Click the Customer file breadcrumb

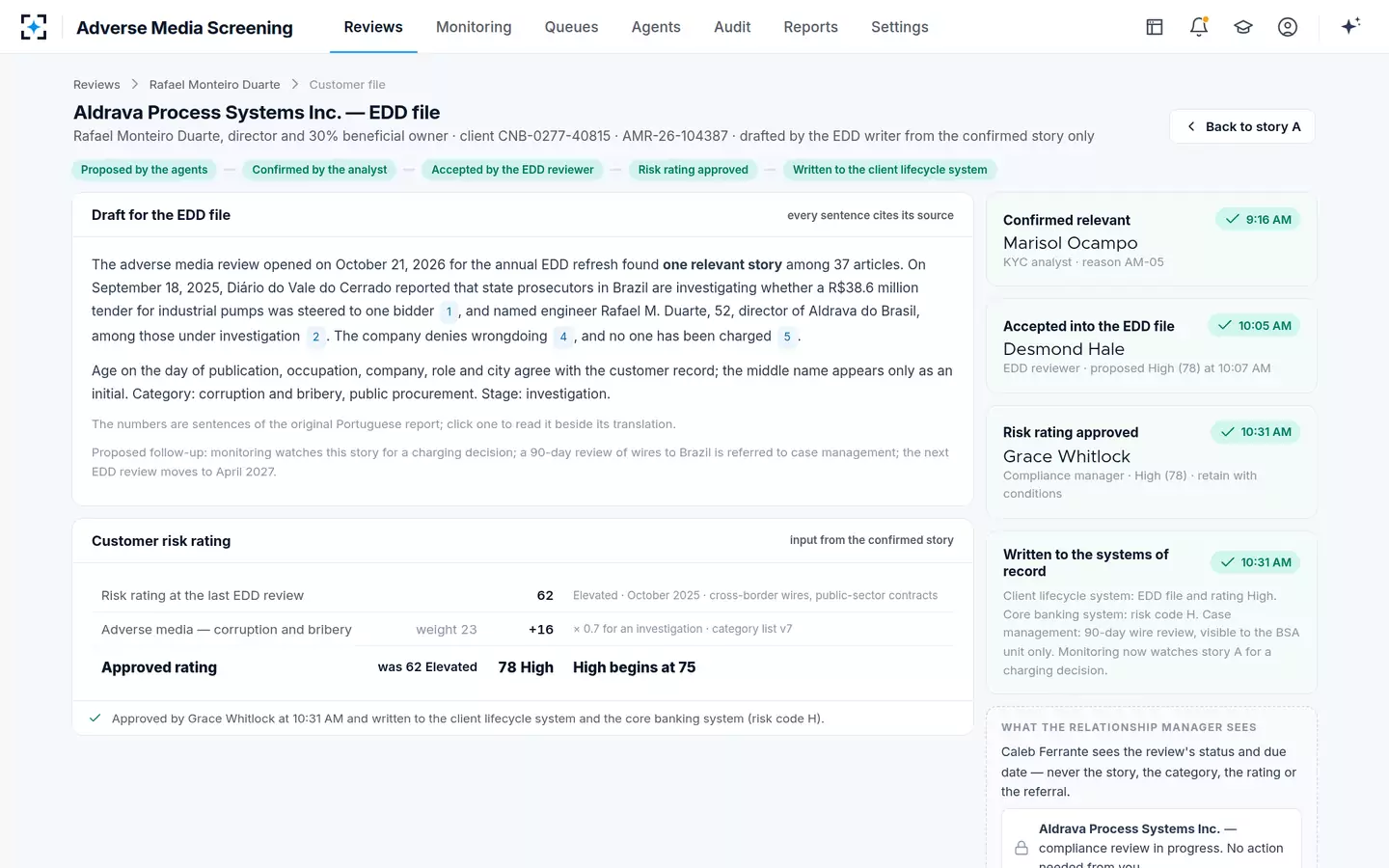(x=347, y=85)
